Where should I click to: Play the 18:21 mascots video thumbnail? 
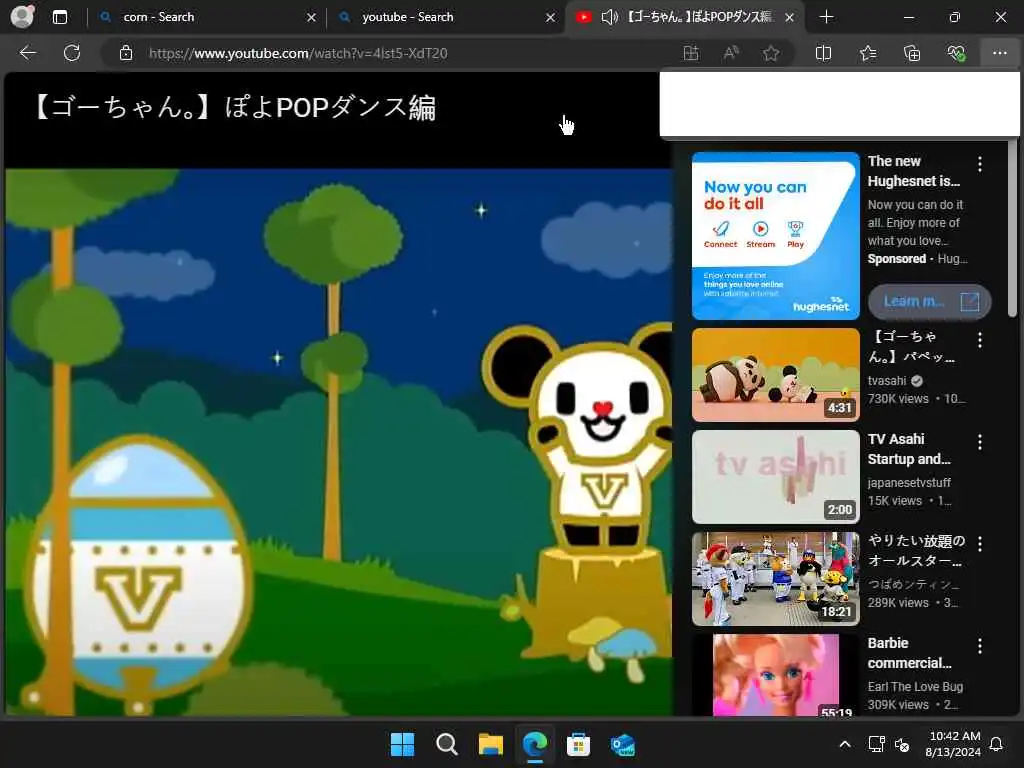pyautogui.click(x=775, y=579)
